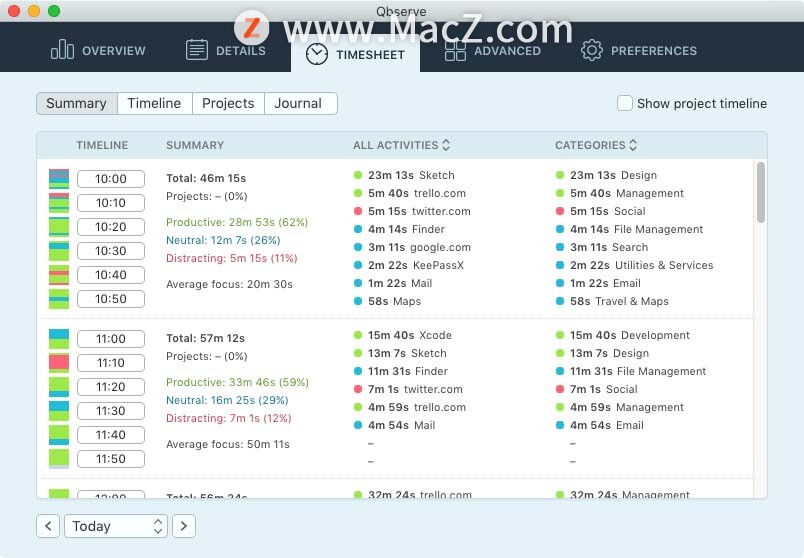The height and width of the screenshot is (558, 804).
Task: Click the summary list scrollbar thumb
Action: 760,192
